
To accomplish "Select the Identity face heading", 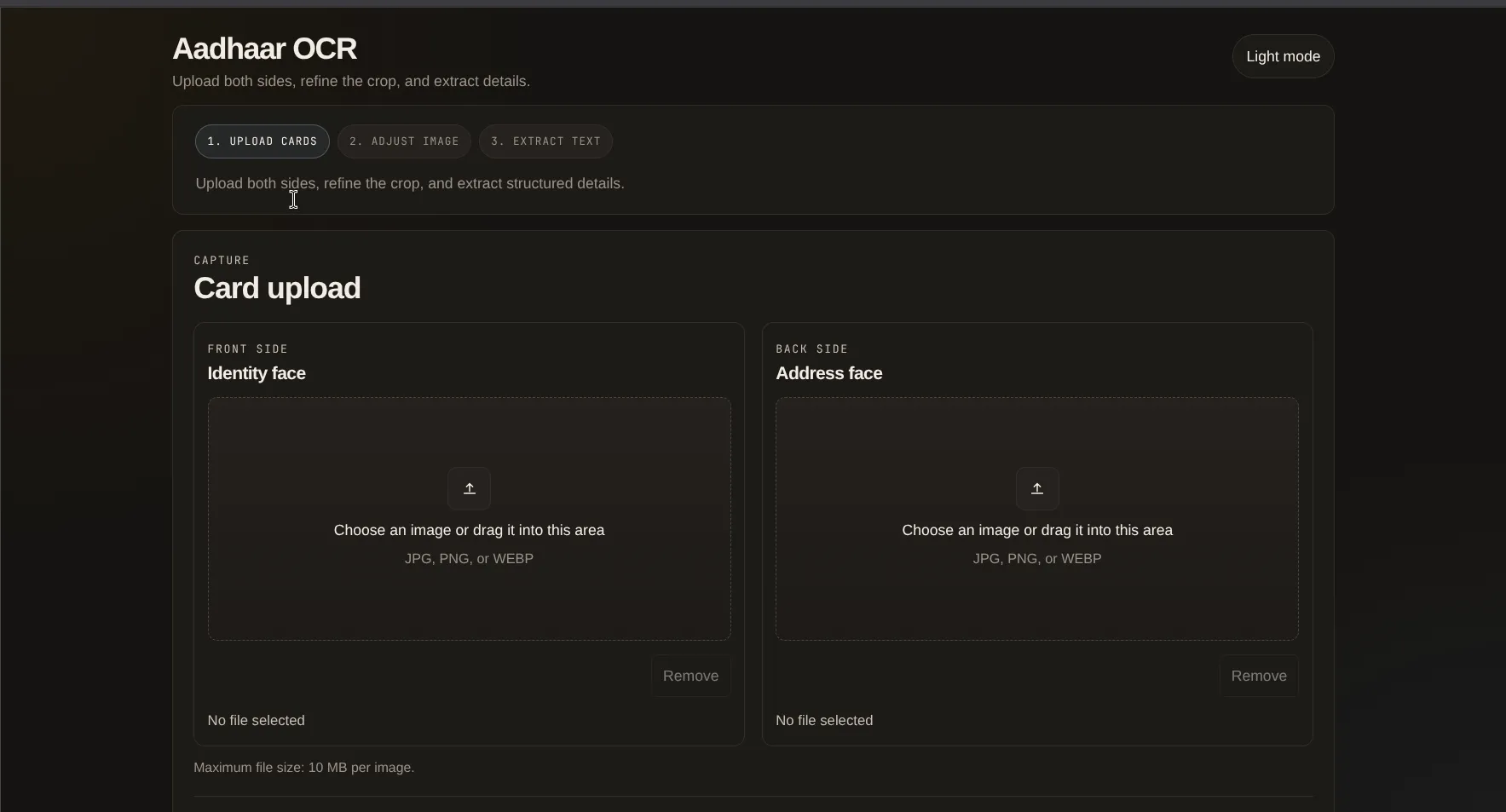I will pyautogui.click(x=257, y=373).
